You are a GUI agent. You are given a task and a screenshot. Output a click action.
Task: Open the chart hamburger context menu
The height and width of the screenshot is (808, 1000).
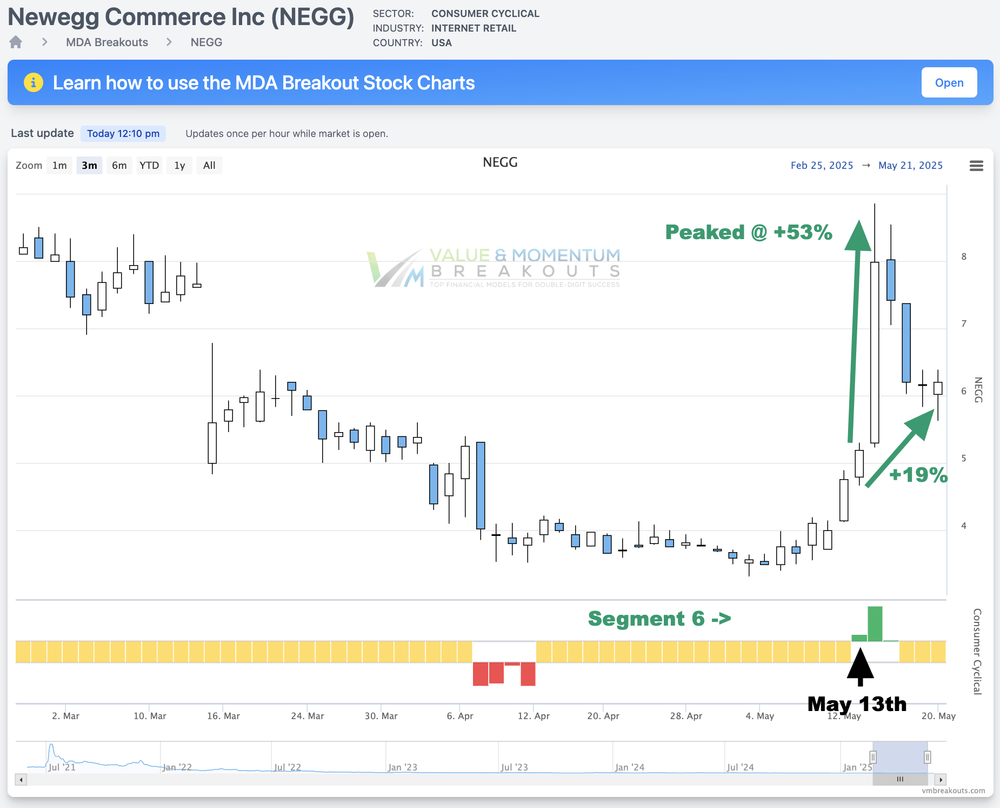click(976, 166)
